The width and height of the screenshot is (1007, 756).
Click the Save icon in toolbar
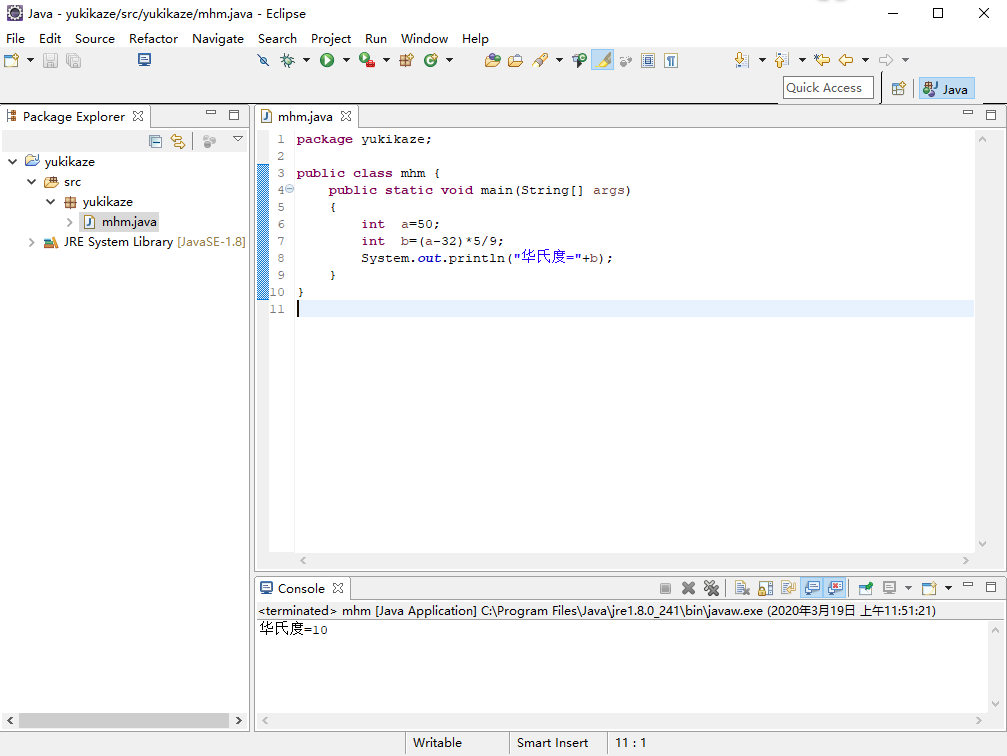click(x=50, y=60)
